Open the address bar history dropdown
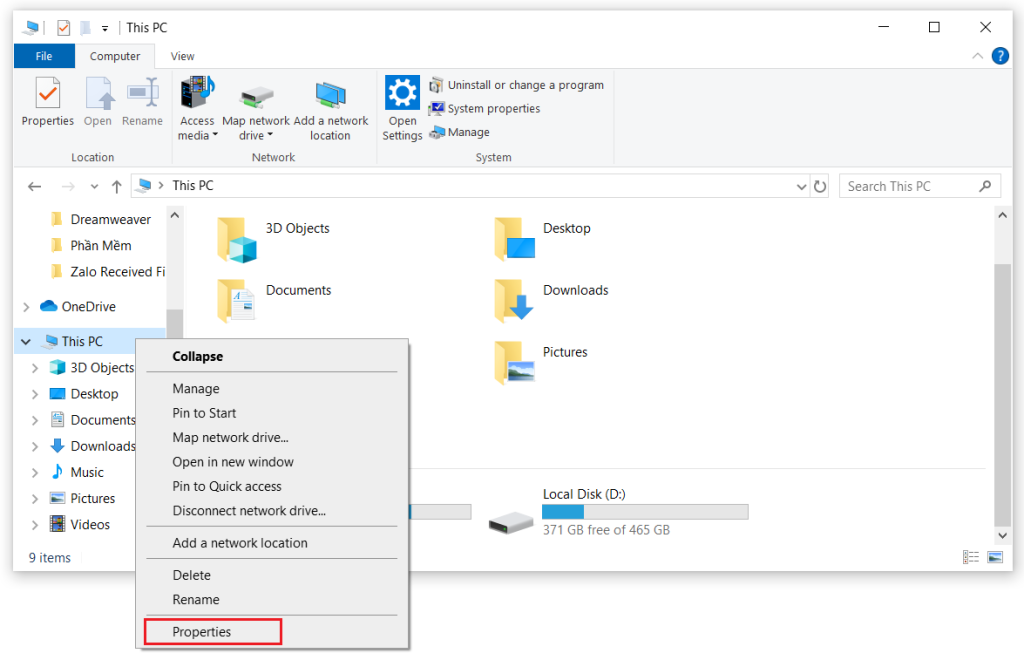Screen dimensions: 1024x660 (800, 185)
